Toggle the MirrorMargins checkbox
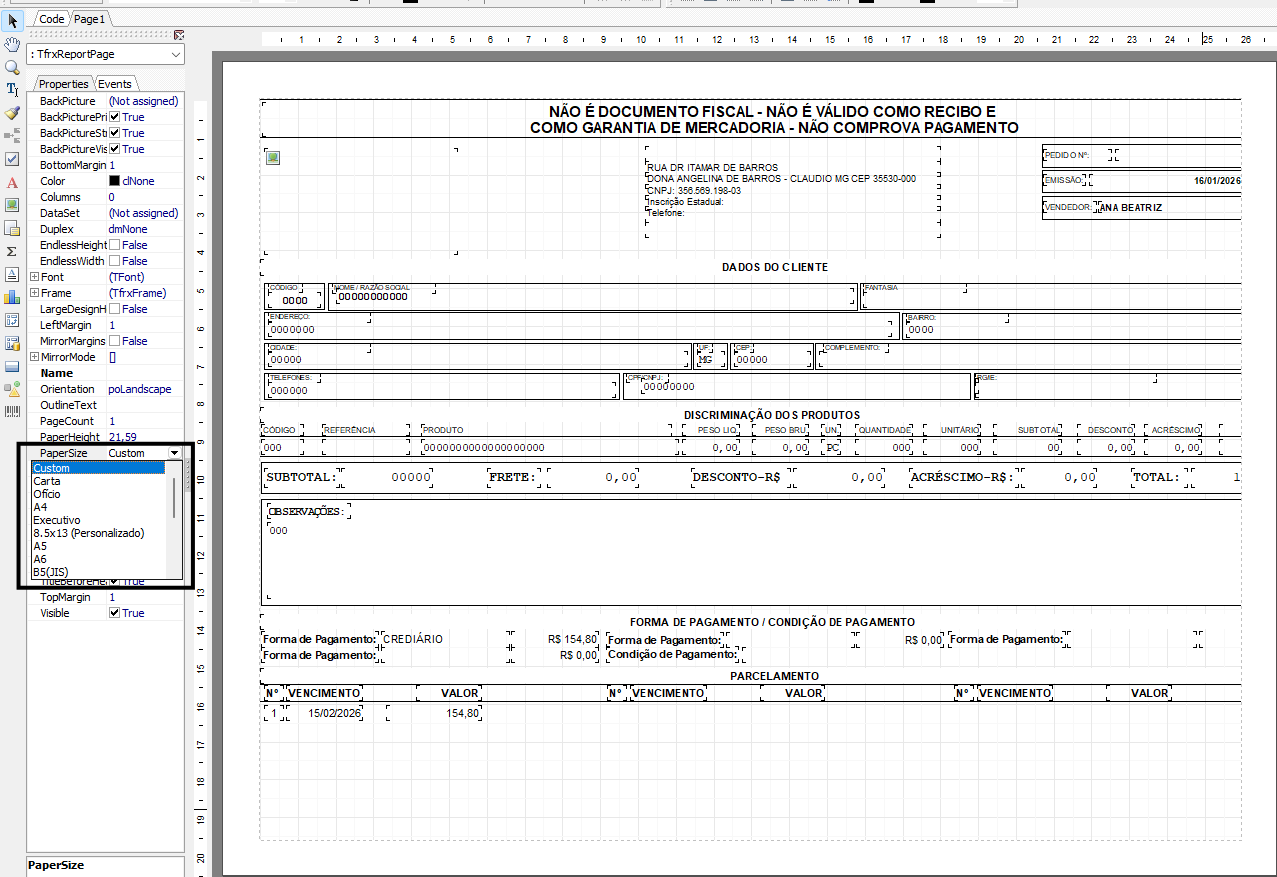Viewport: 1277px width, 877px height. [115, 341]
